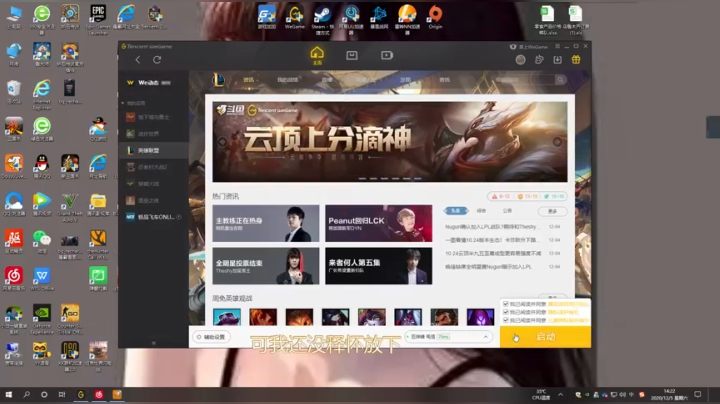Open the WeGame hamburger menu in title bar
Viewport: 720px width, 404px height.
[x=557, y=46]
